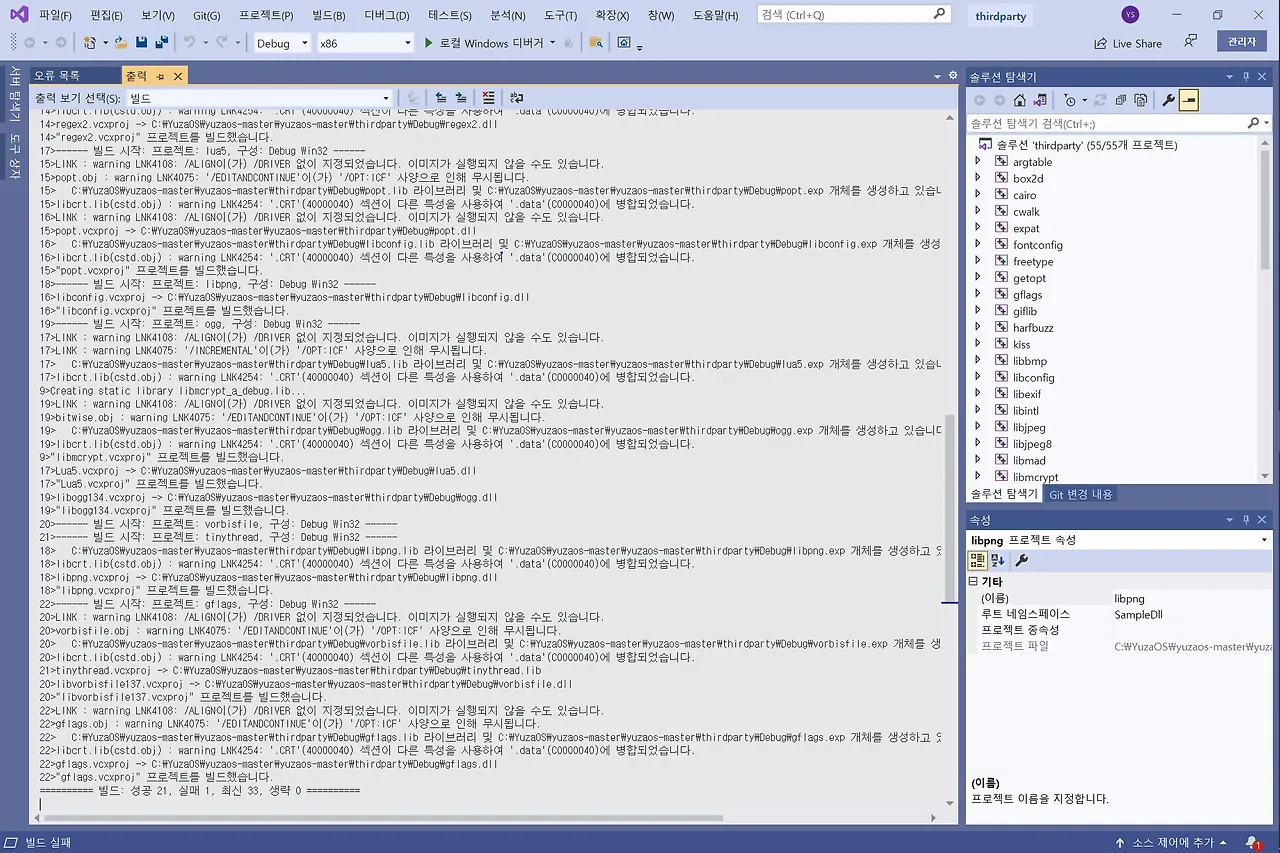Collapse the 기타 property category
1280x853 pixels.
974,581
